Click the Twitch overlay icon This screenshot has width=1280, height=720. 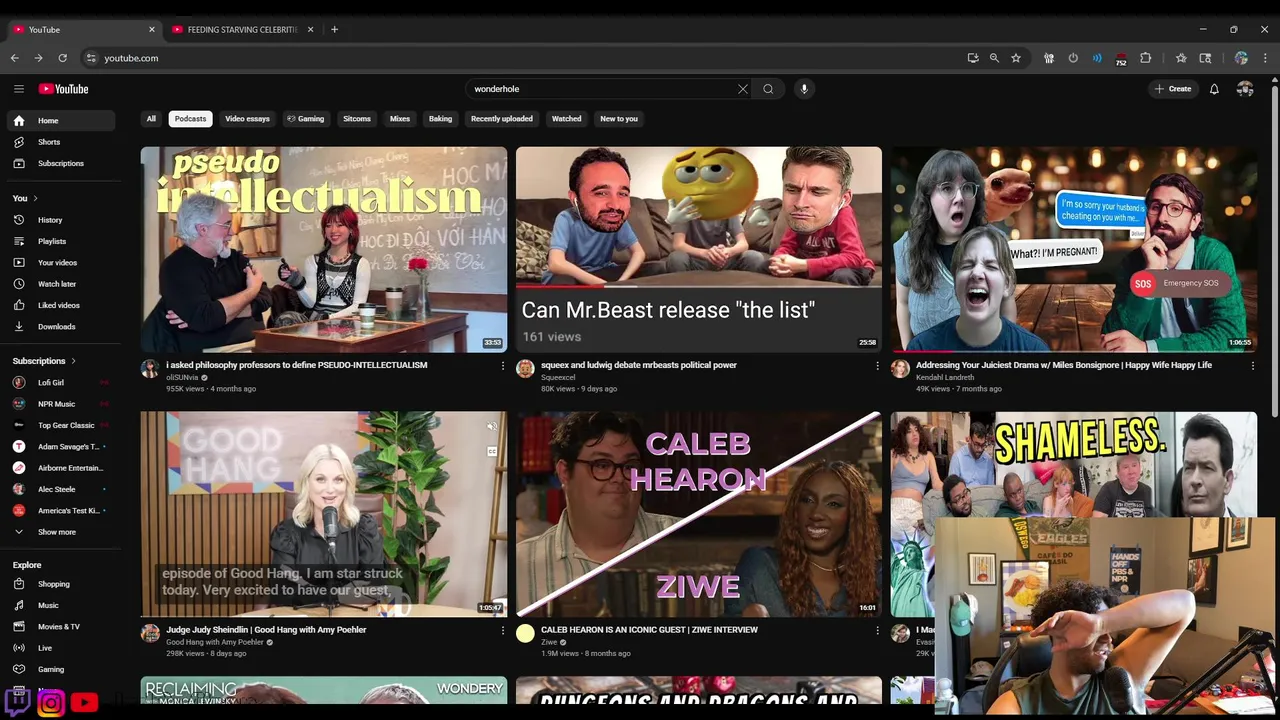pos(17,702)
